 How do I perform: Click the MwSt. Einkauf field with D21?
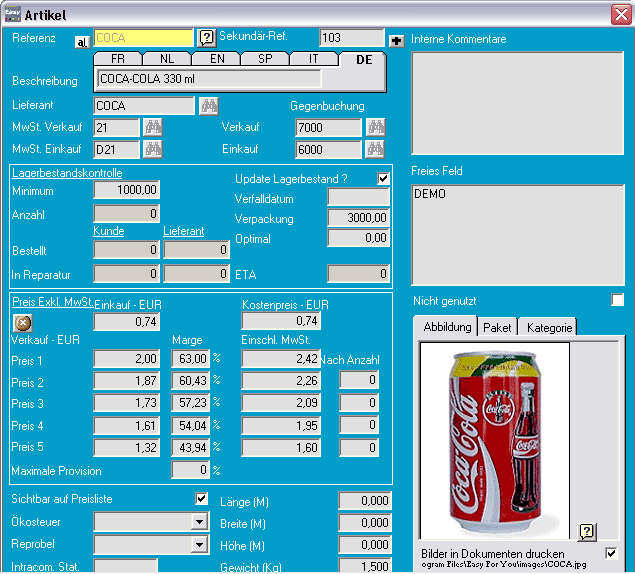pyautogui.click(x=117, y=149)
